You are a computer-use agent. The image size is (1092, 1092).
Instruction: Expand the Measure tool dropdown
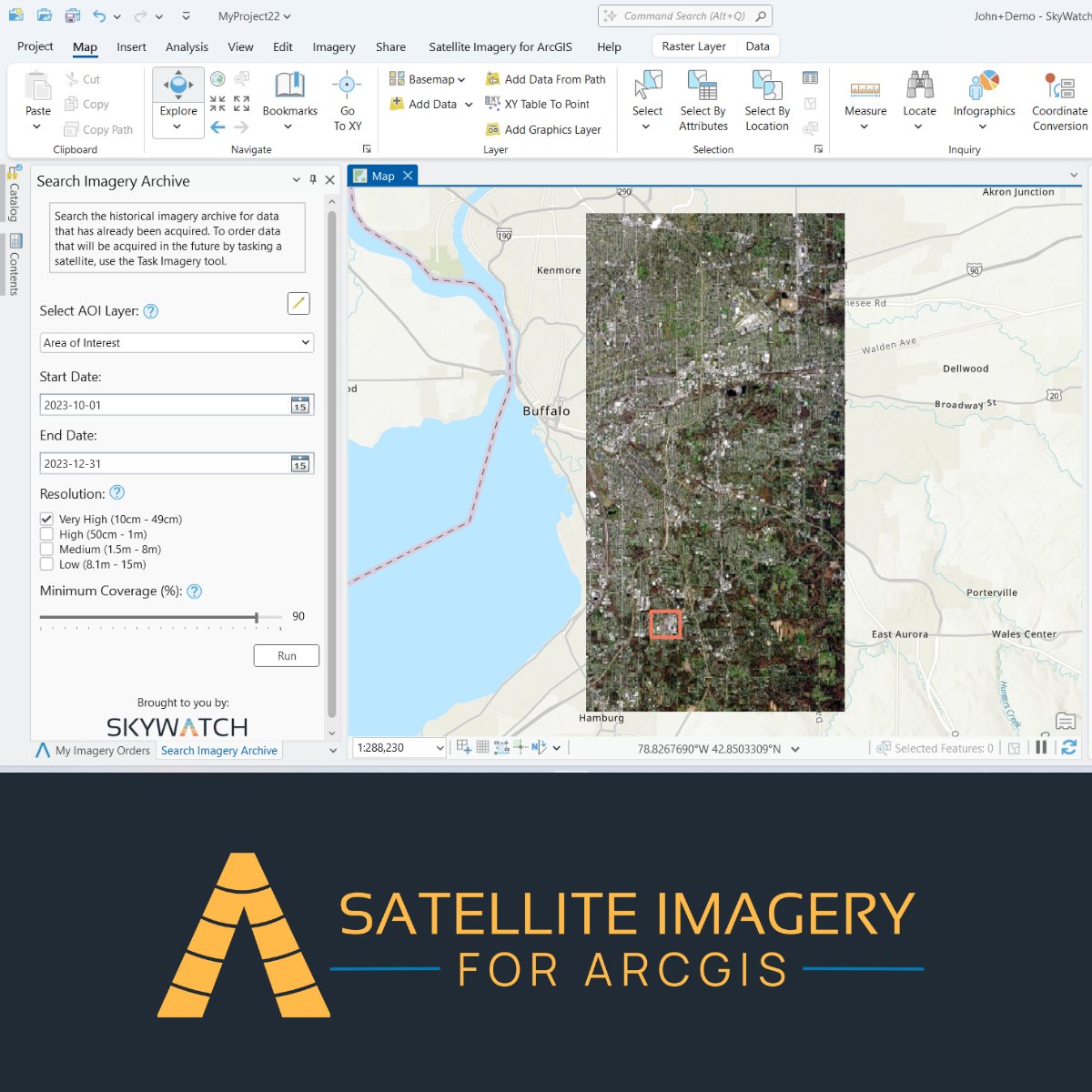pos(864,126)
